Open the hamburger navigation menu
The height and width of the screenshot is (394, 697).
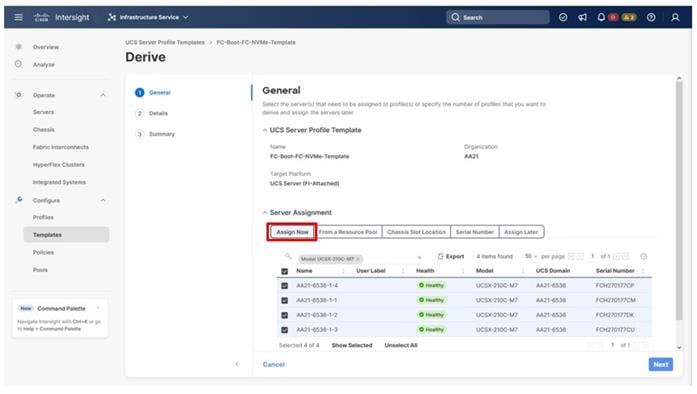pyautogui.click(x=18, y=17)
